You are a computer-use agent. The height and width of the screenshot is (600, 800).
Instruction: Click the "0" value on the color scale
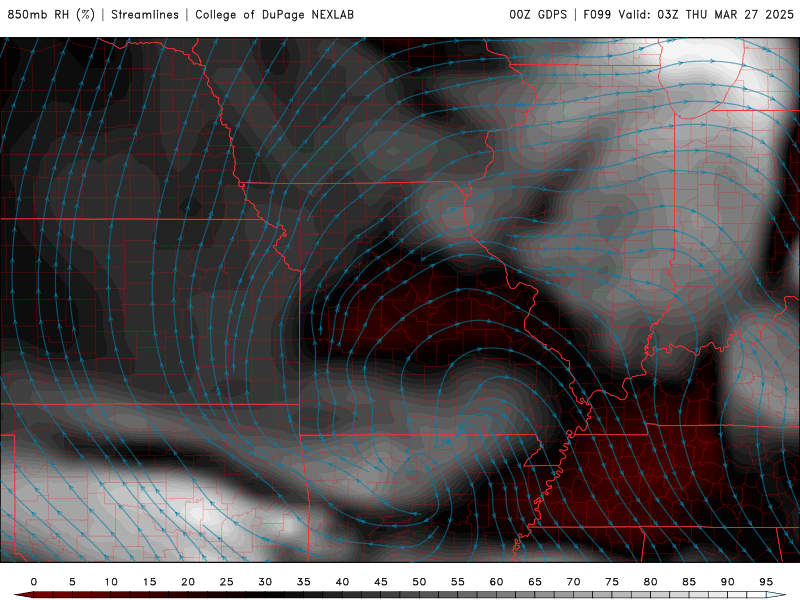pos(34,582)
